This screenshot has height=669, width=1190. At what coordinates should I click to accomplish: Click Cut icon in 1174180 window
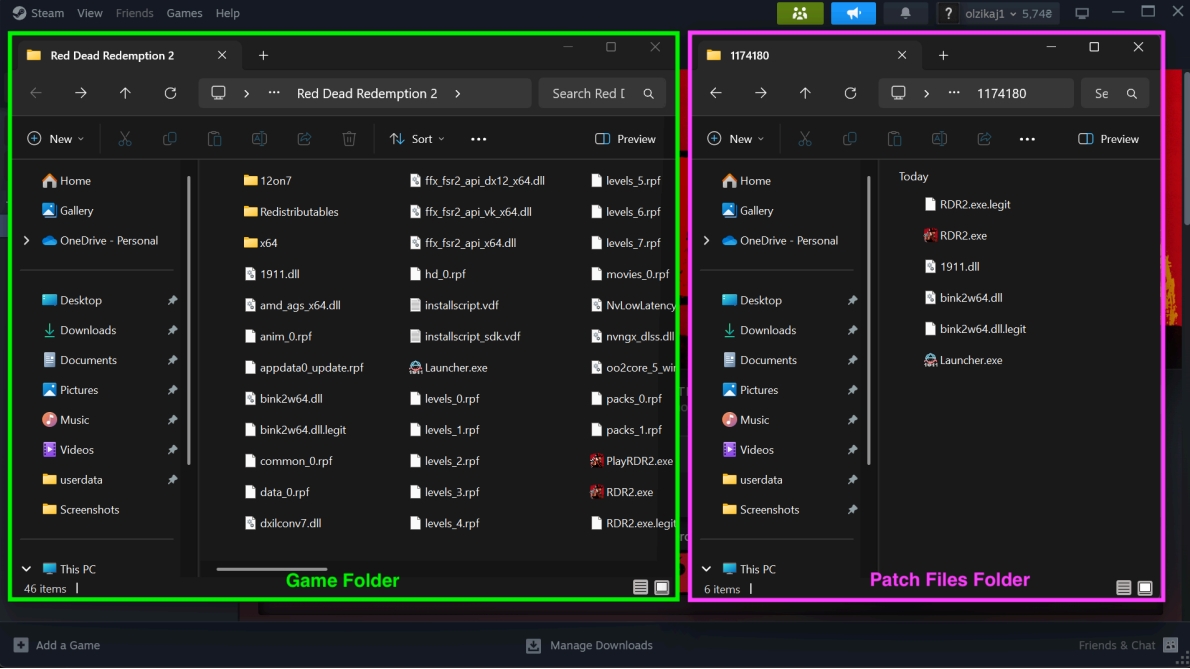[804, 139]
